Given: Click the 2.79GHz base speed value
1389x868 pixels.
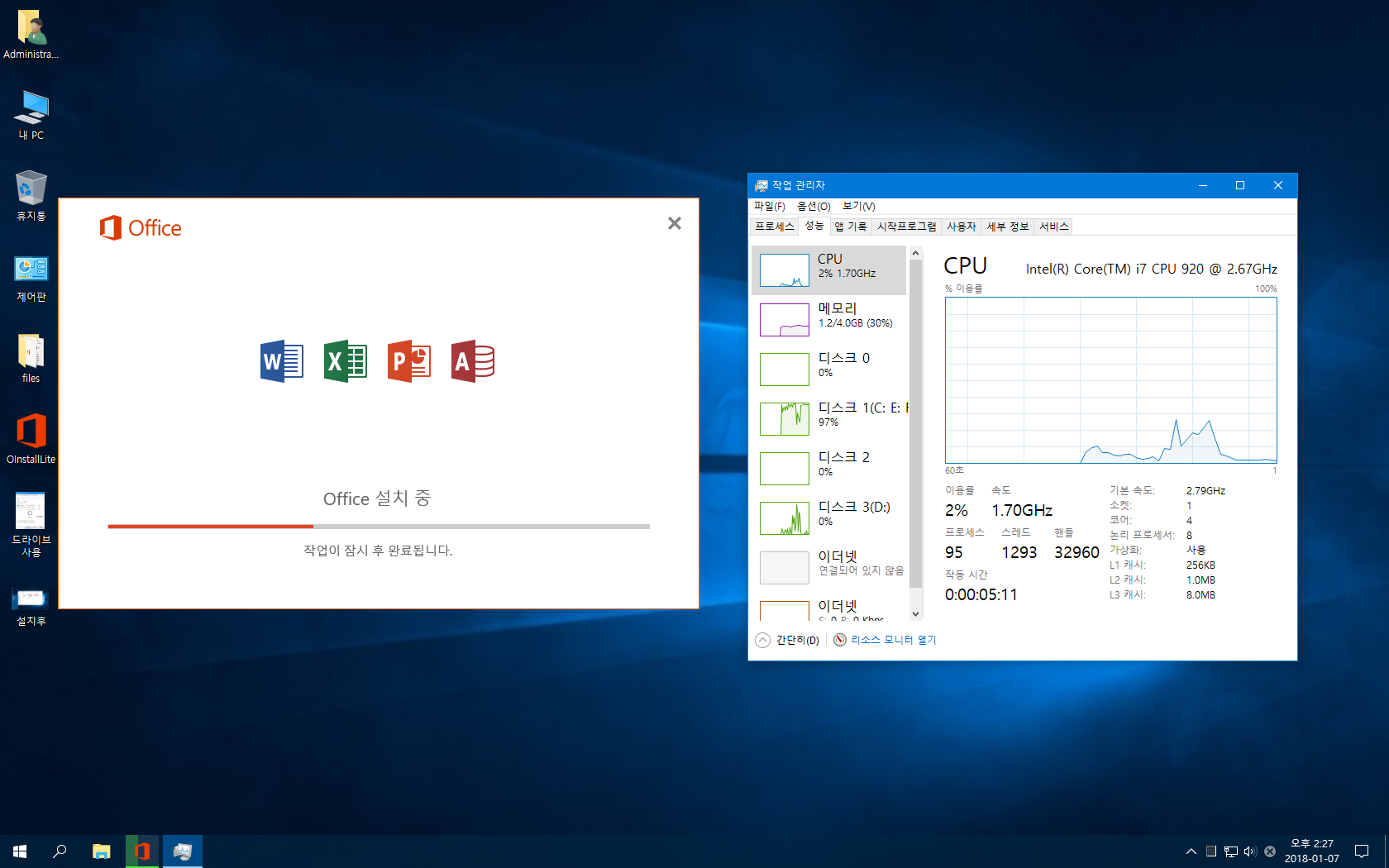Looking at the screenshot, I should 1205,491.
